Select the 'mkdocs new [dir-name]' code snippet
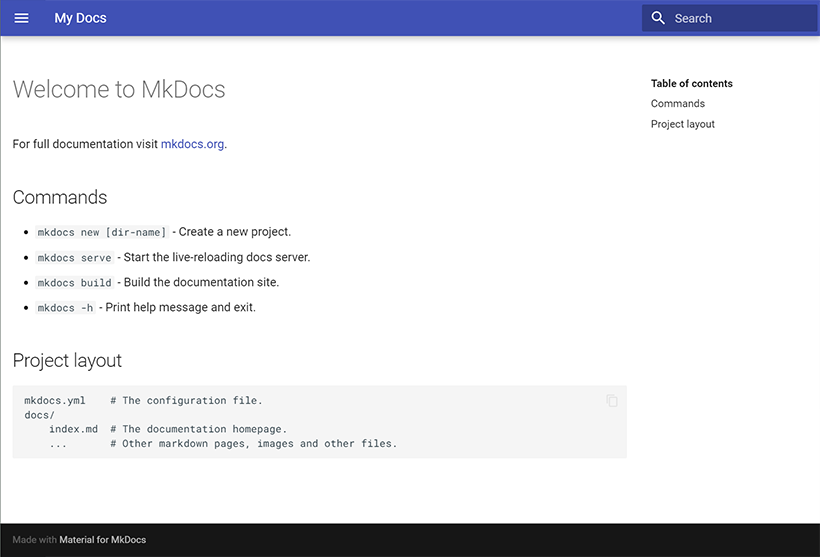The width and height of the screenshot is (820, 557). (x=102, y=232)
